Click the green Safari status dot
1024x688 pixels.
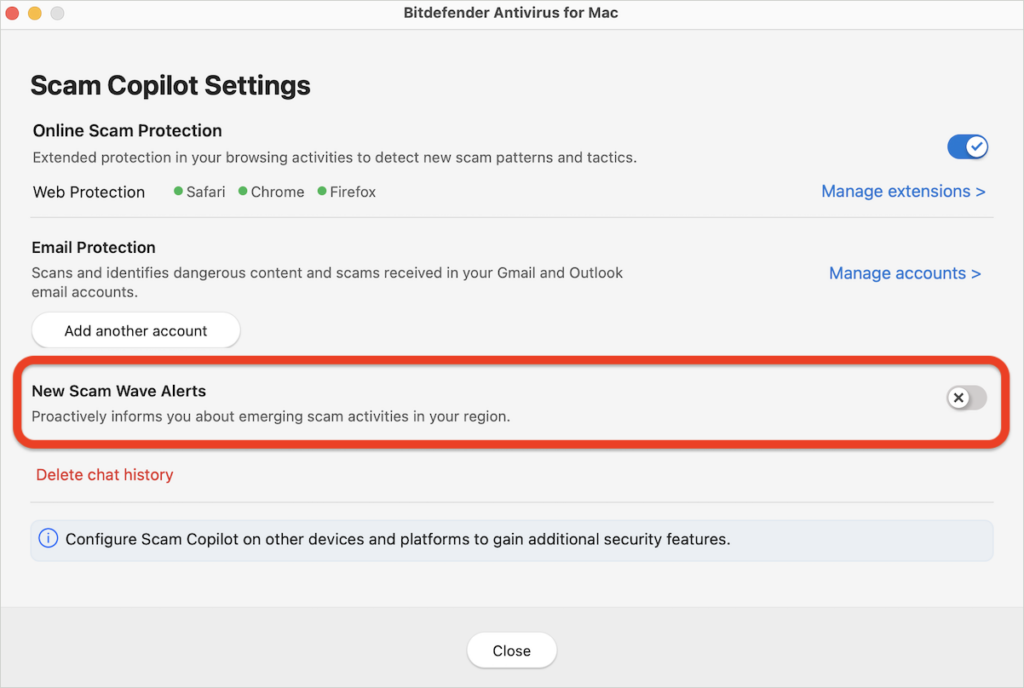178,191
